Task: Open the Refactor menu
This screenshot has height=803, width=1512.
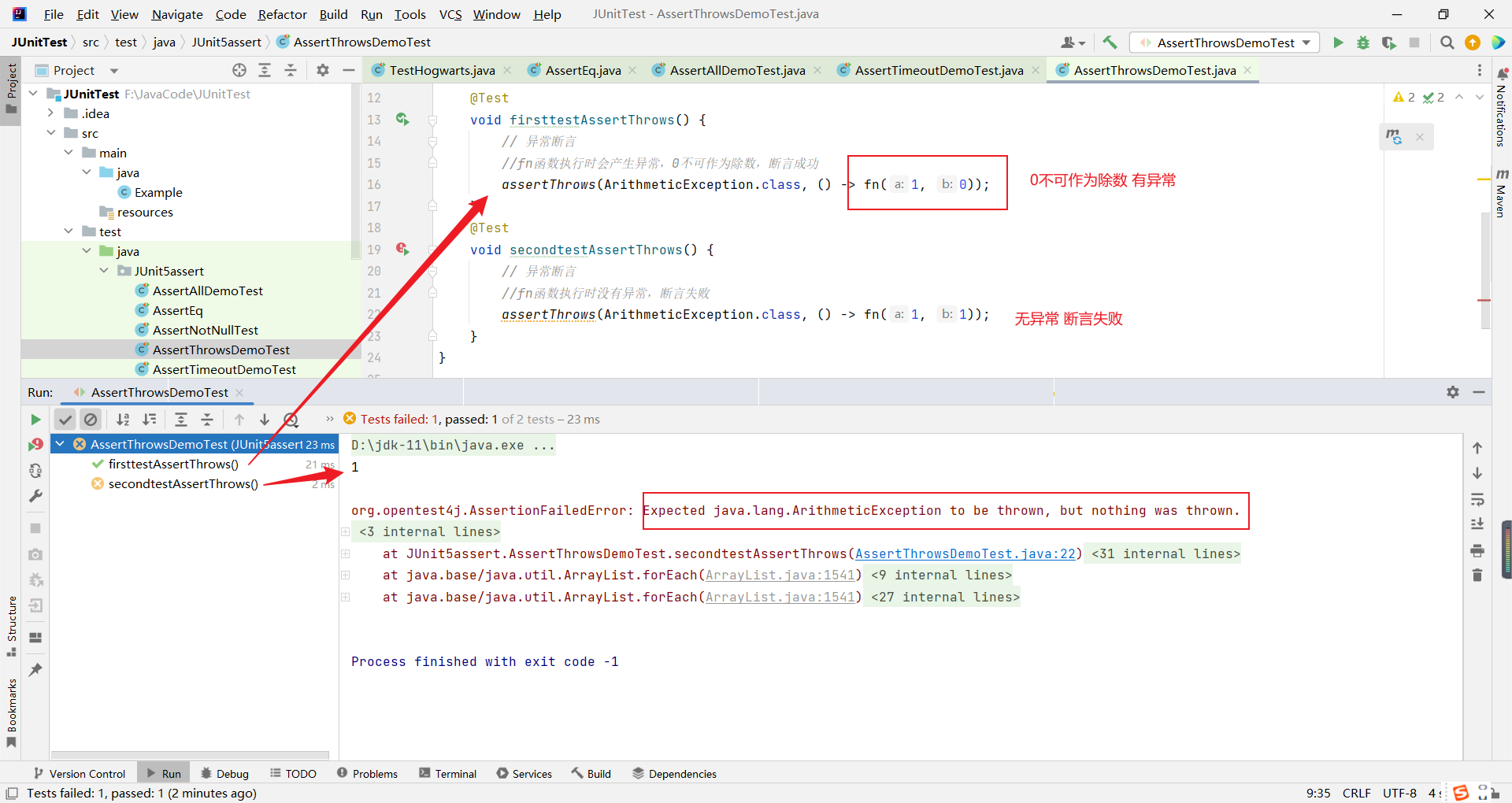Action: point(282,14)
